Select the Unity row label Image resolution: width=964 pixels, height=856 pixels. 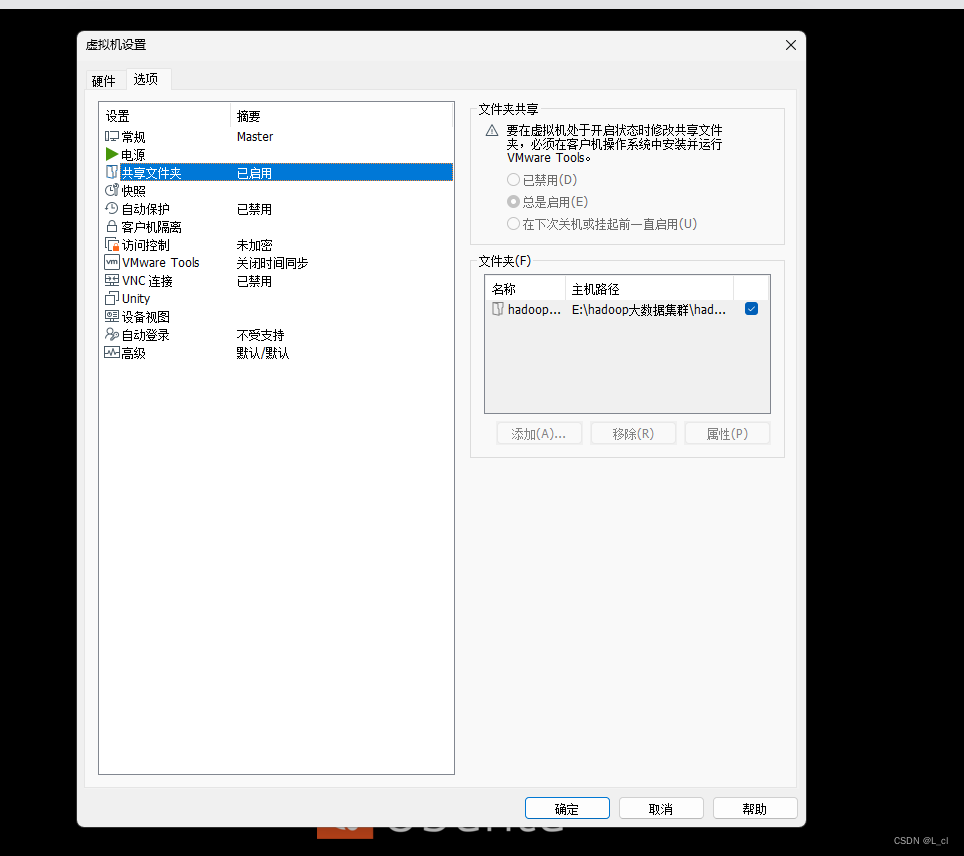click(x=136, y=299)
